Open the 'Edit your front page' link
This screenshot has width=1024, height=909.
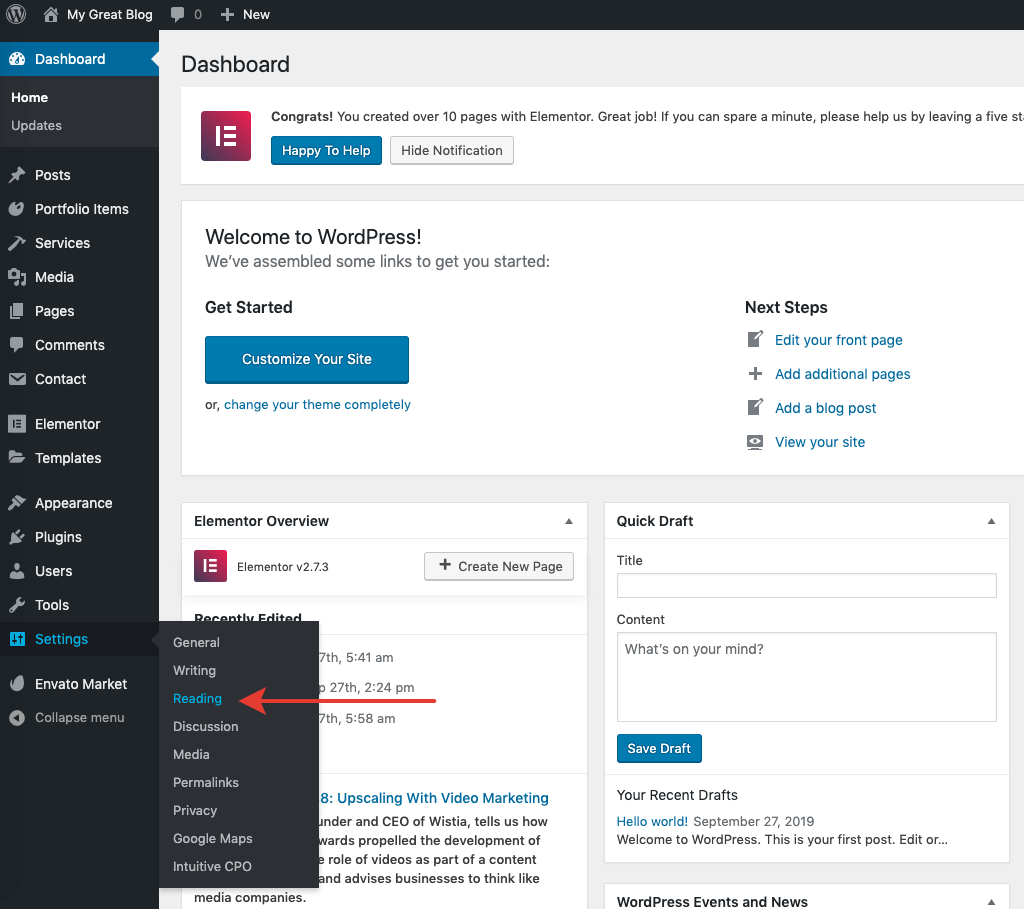coord(838,340)
